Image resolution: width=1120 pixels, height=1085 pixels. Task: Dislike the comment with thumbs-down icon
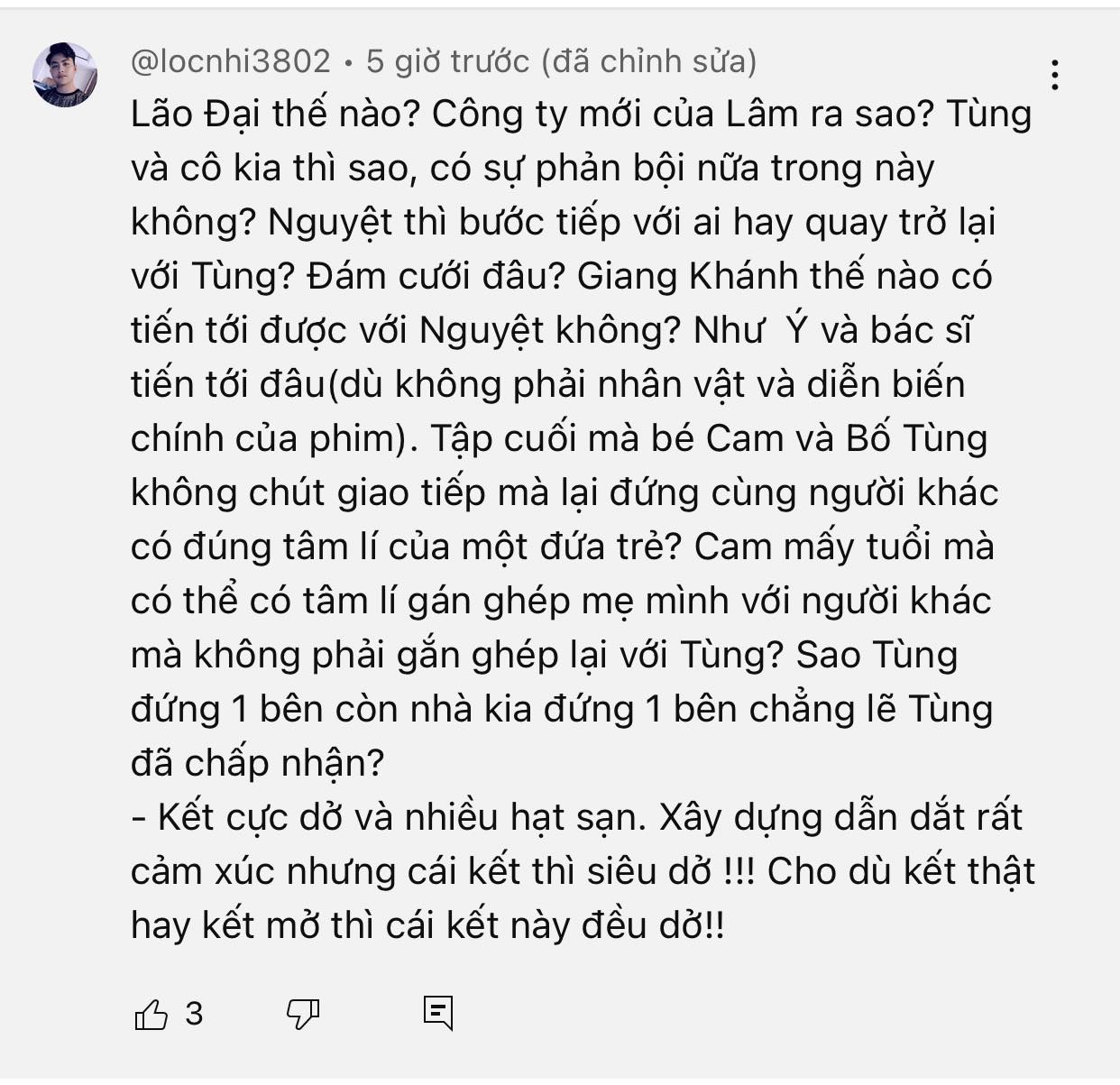[303, 1015]
